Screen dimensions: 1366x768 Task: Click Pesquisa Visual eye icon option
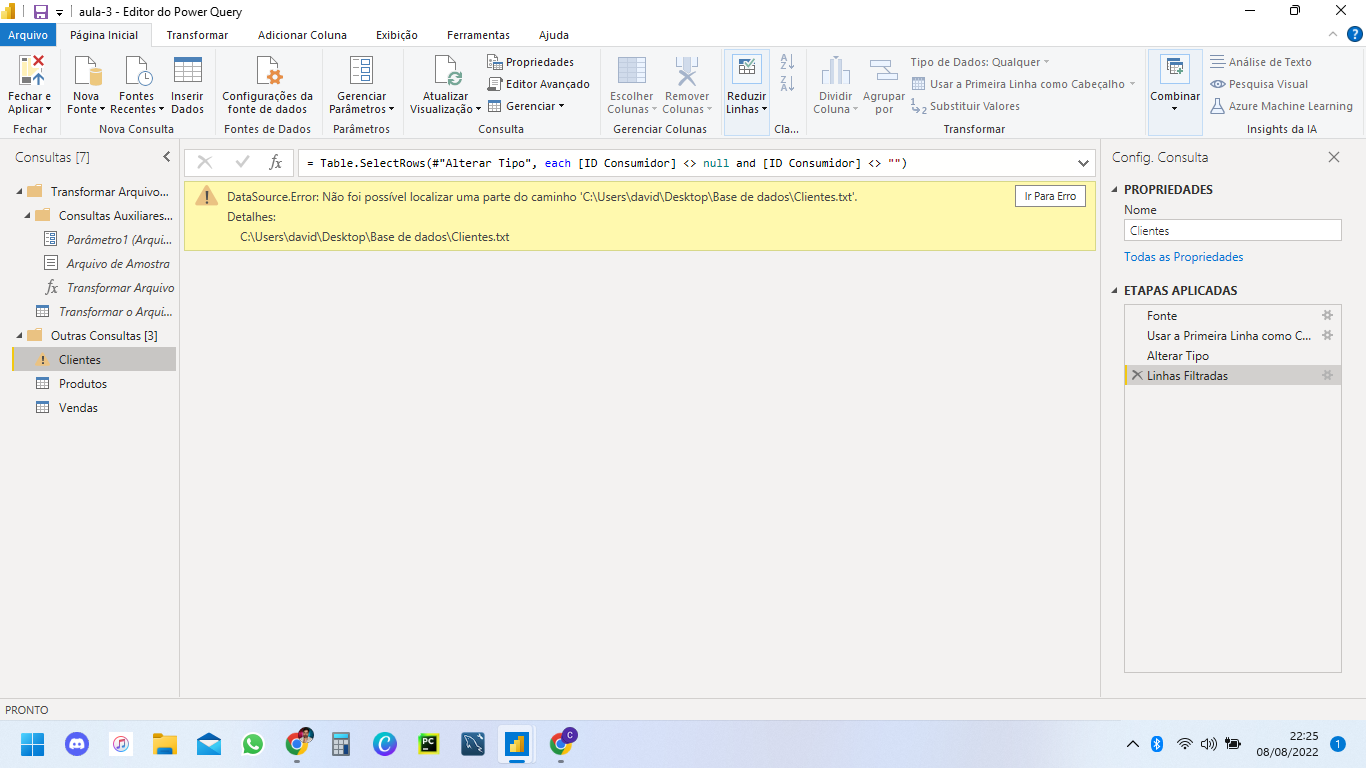(1259, 84)
